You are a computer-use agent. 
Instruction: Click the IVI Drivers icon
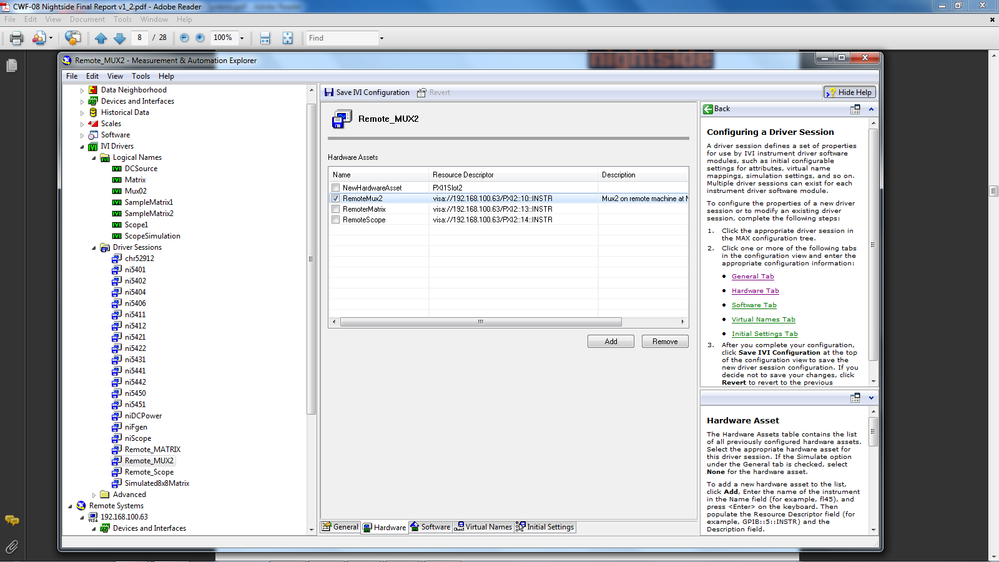(x=93, y=147)
